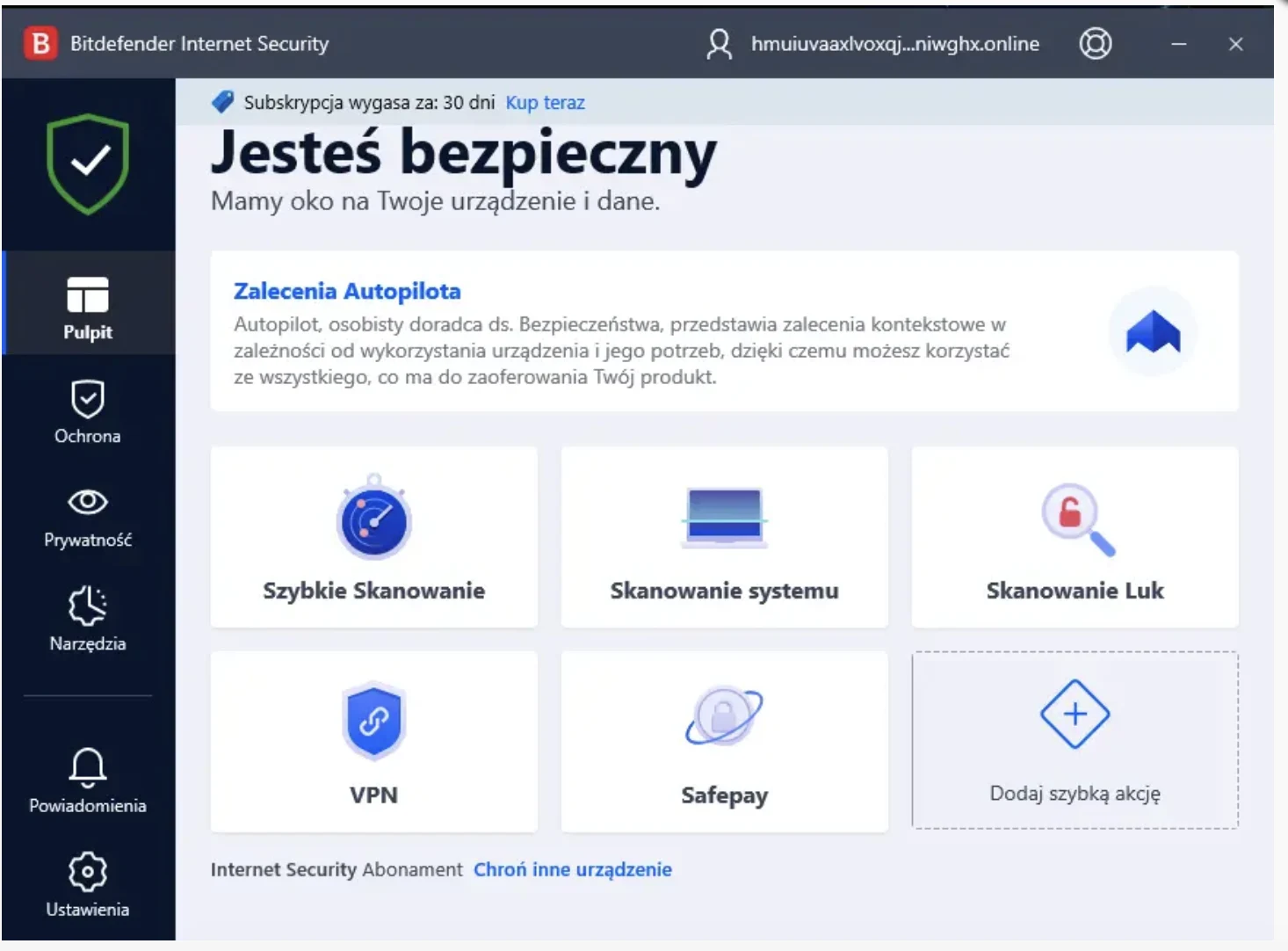Open the user account profile icon
Screen dimensions: 1288x951
(719, 44)
